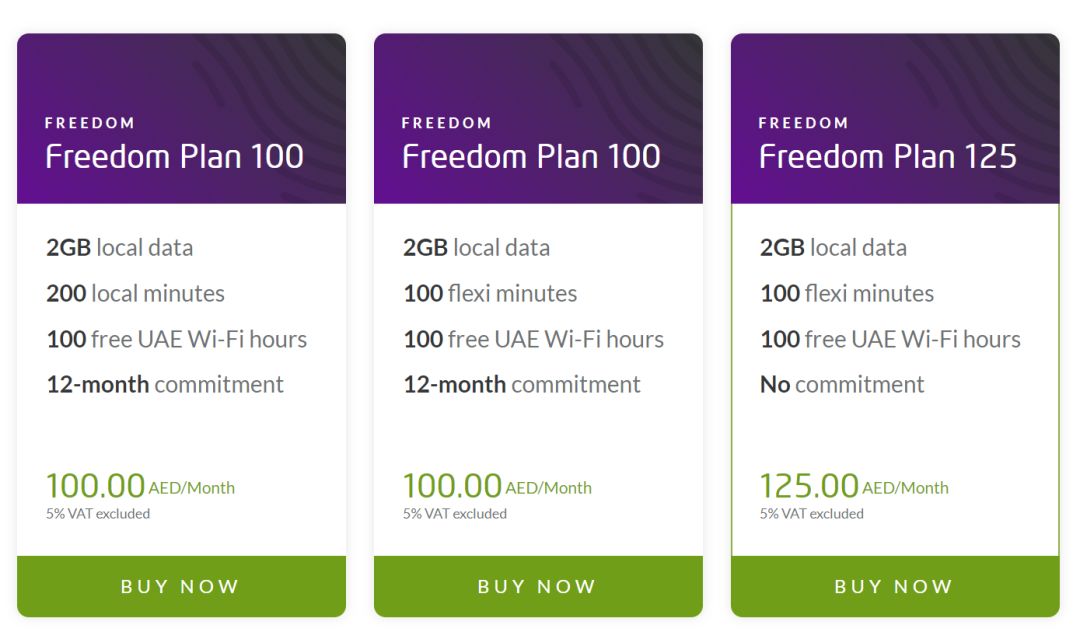Click BUY NOW on the middle Freedom Plan 100
Screen dimensions: 1080x639
coord(538,587)
